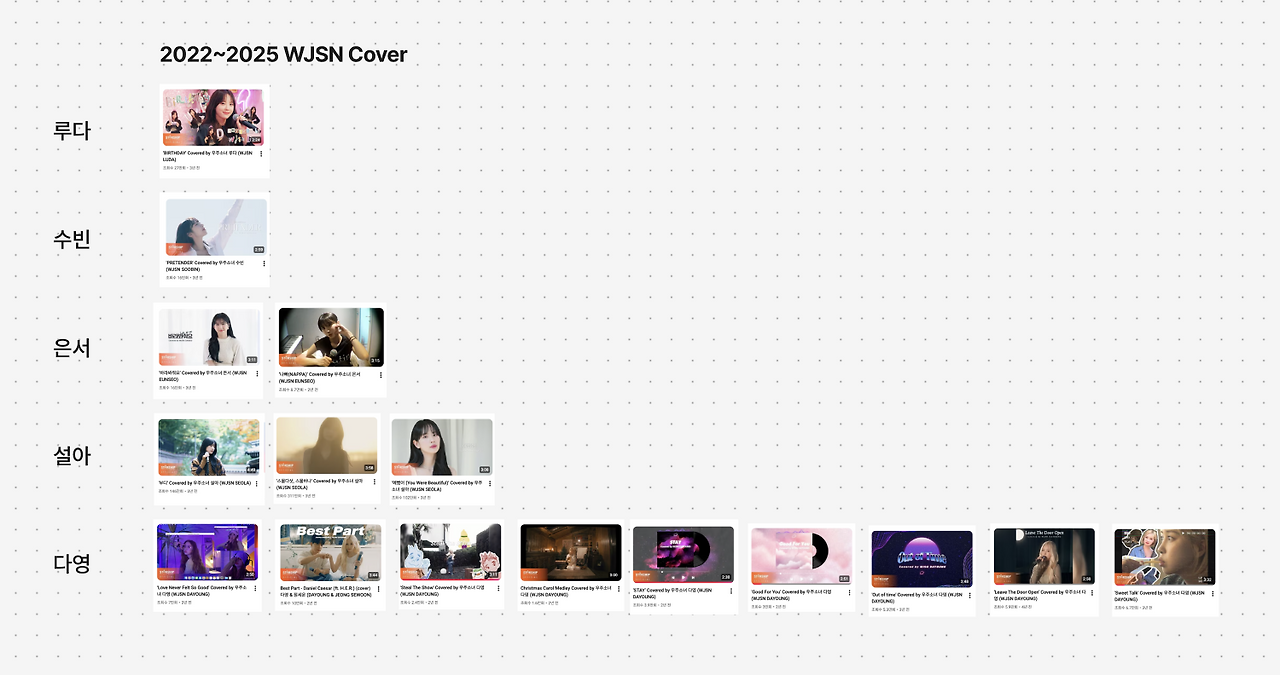1280x675 pixels.
Task: Open the 'Steal The Show' video thumbnail
Action: (451, 553)
